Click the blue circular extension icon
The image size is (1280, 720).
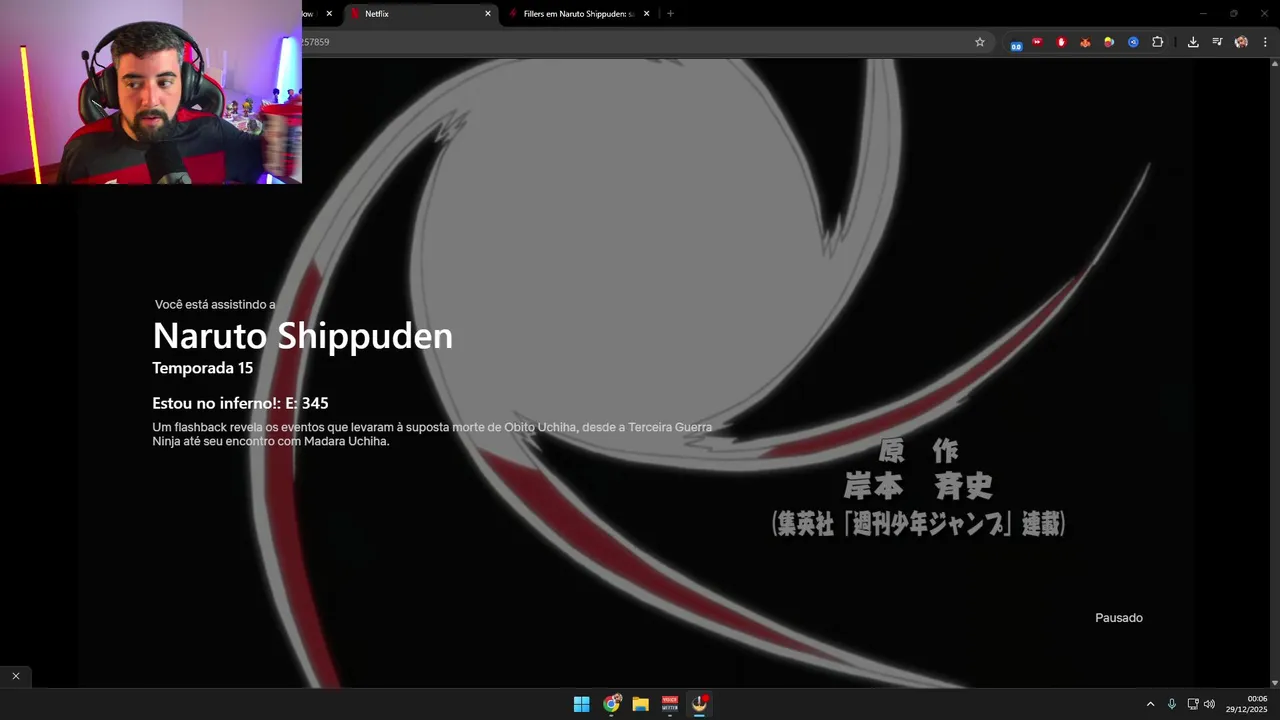pos(1133,42)
